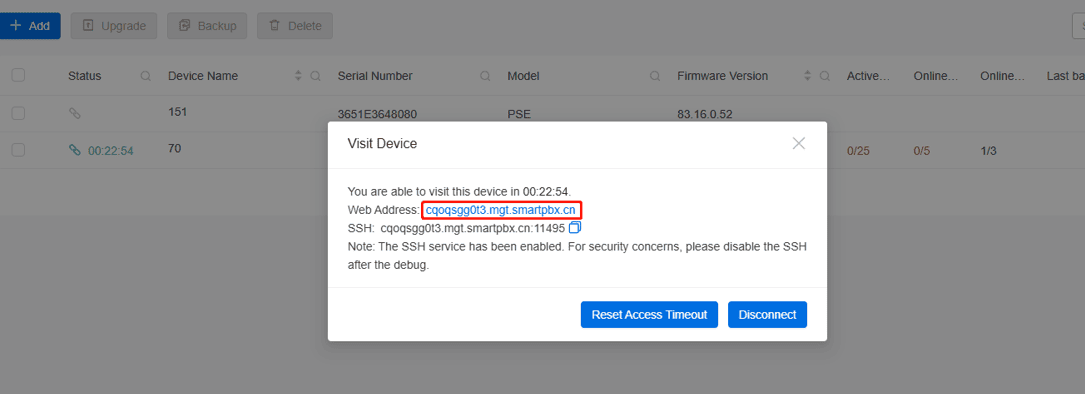1085x394 pixels.
Task: Click the Backup toolbar button
Action: coord(208,26)
